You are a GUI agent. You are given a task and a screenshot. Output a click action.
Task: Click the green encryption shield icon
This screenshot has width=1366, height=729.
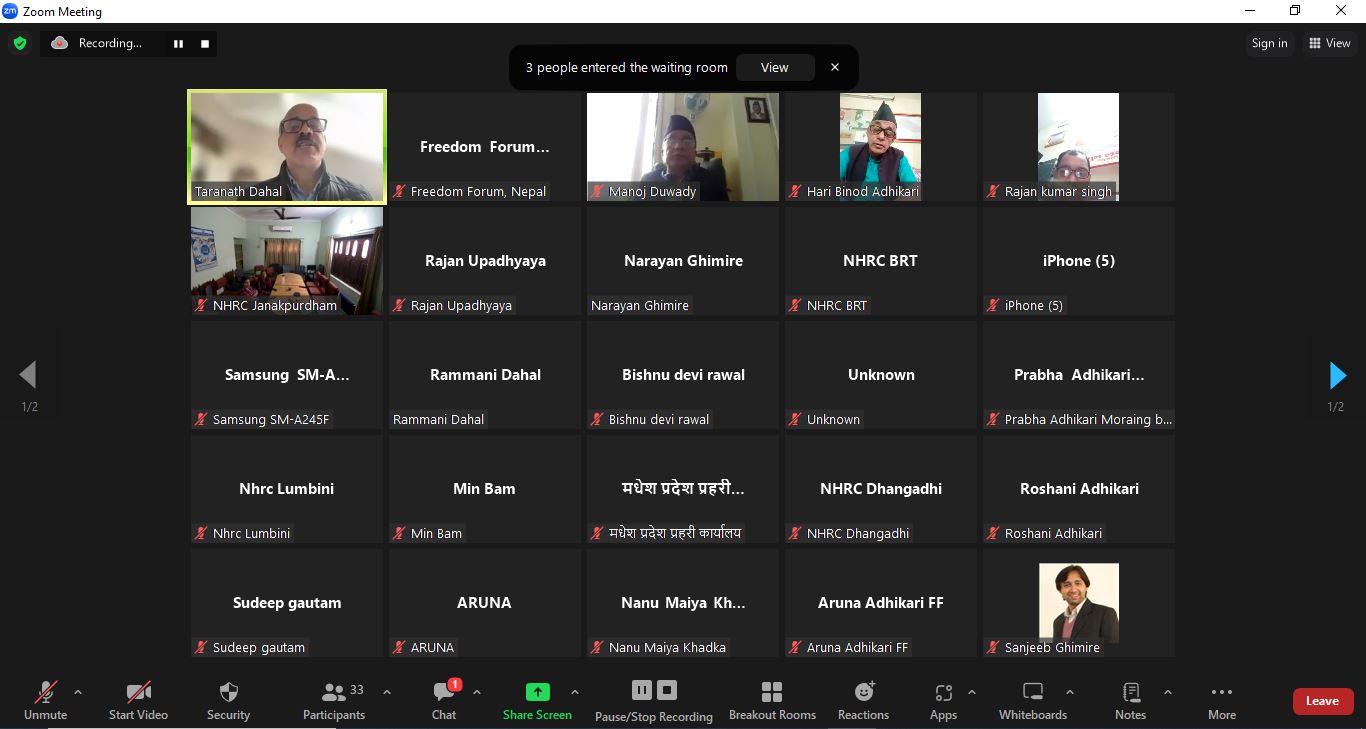pyautogui.click(x=19, y=43)
